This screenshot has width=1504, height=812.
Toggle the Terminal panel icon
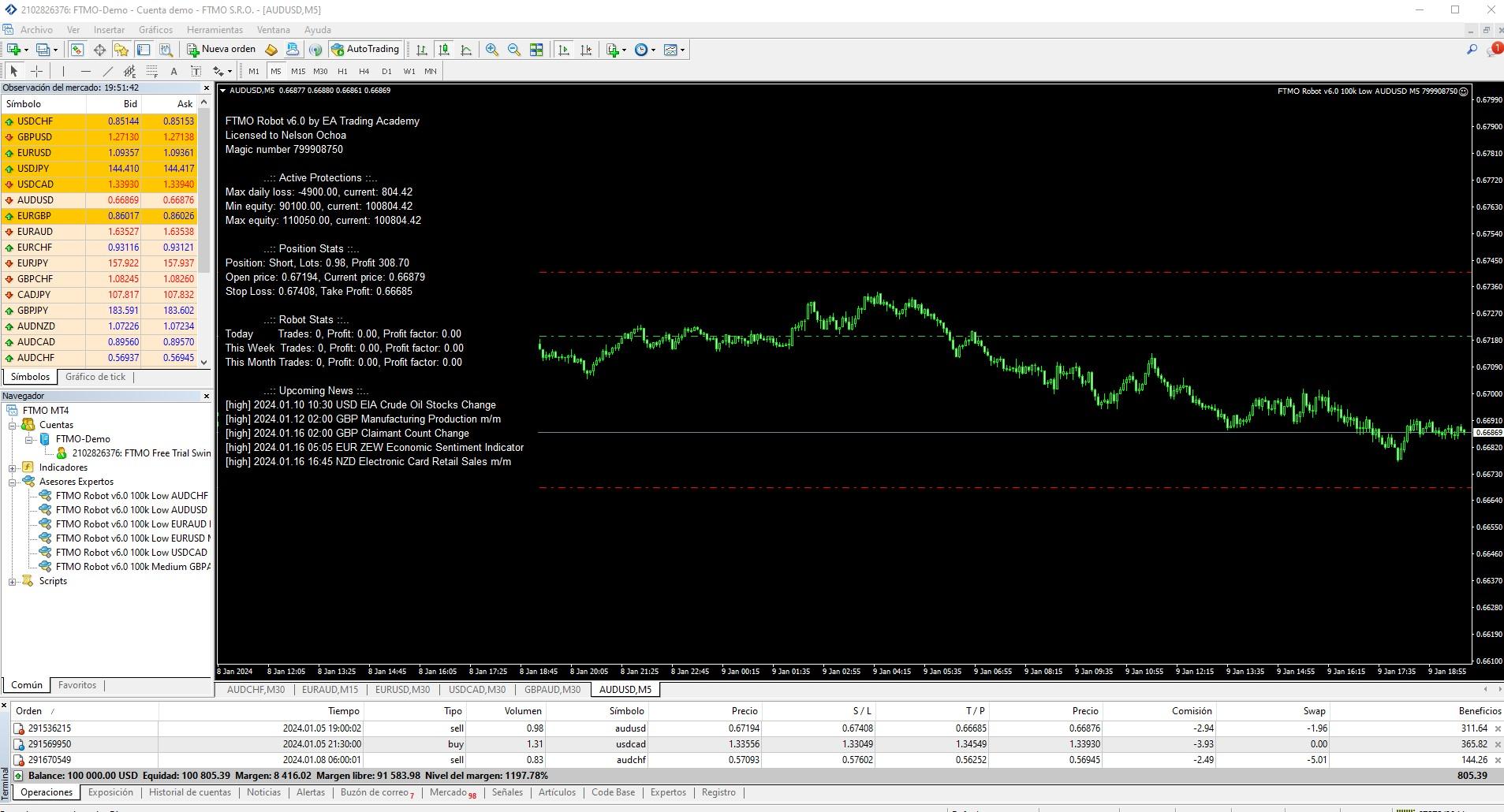(x=144, y=50)
